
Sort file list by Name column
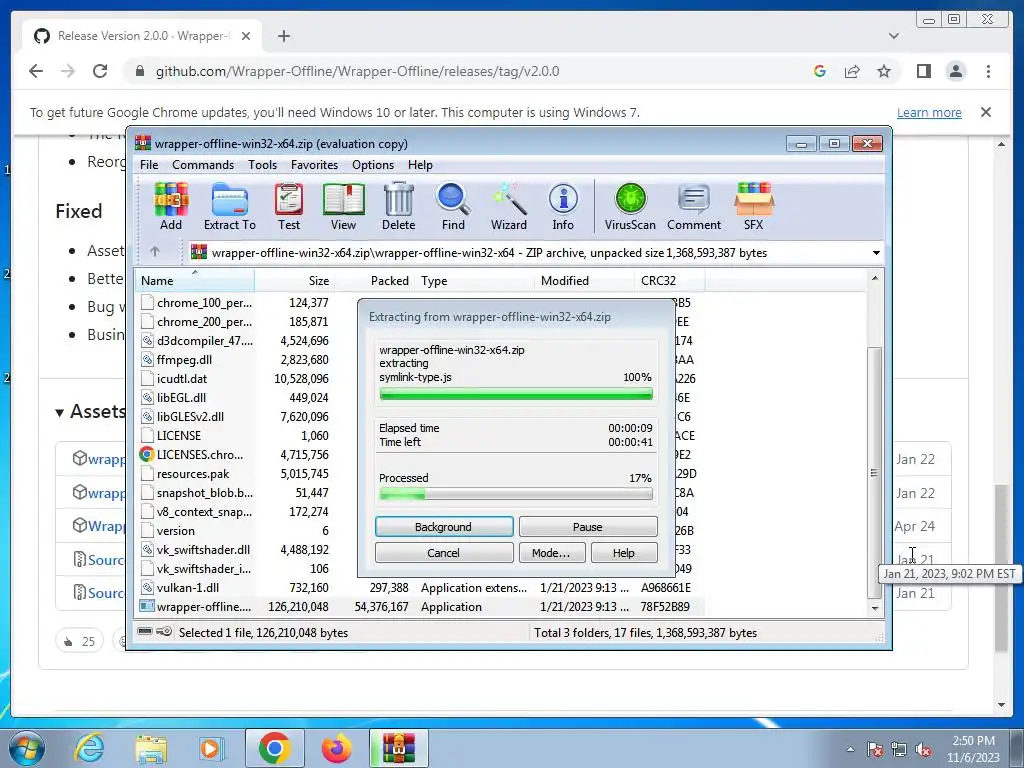195,281
